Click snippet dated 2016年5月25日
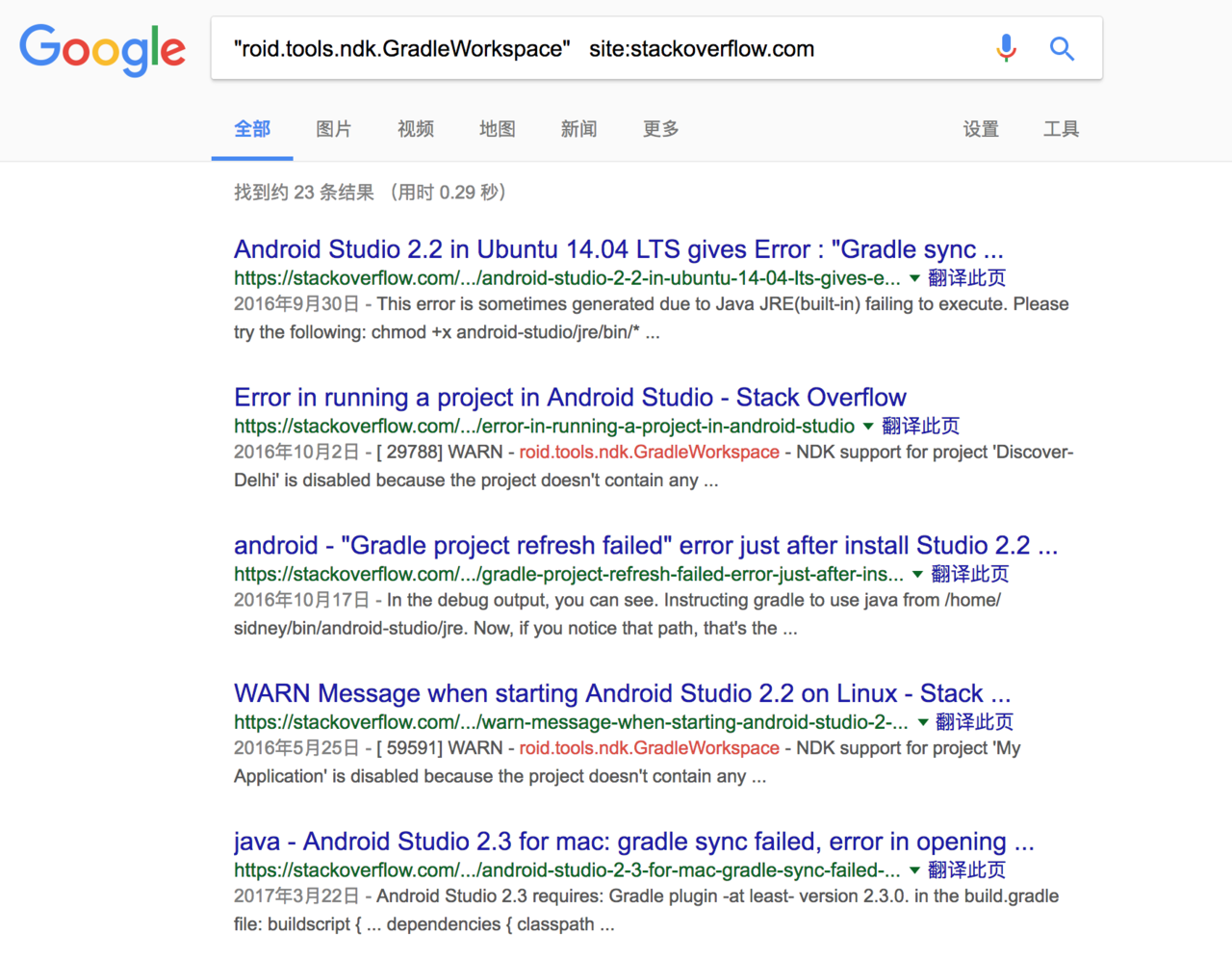1232x960 pixels. [628, 762]
